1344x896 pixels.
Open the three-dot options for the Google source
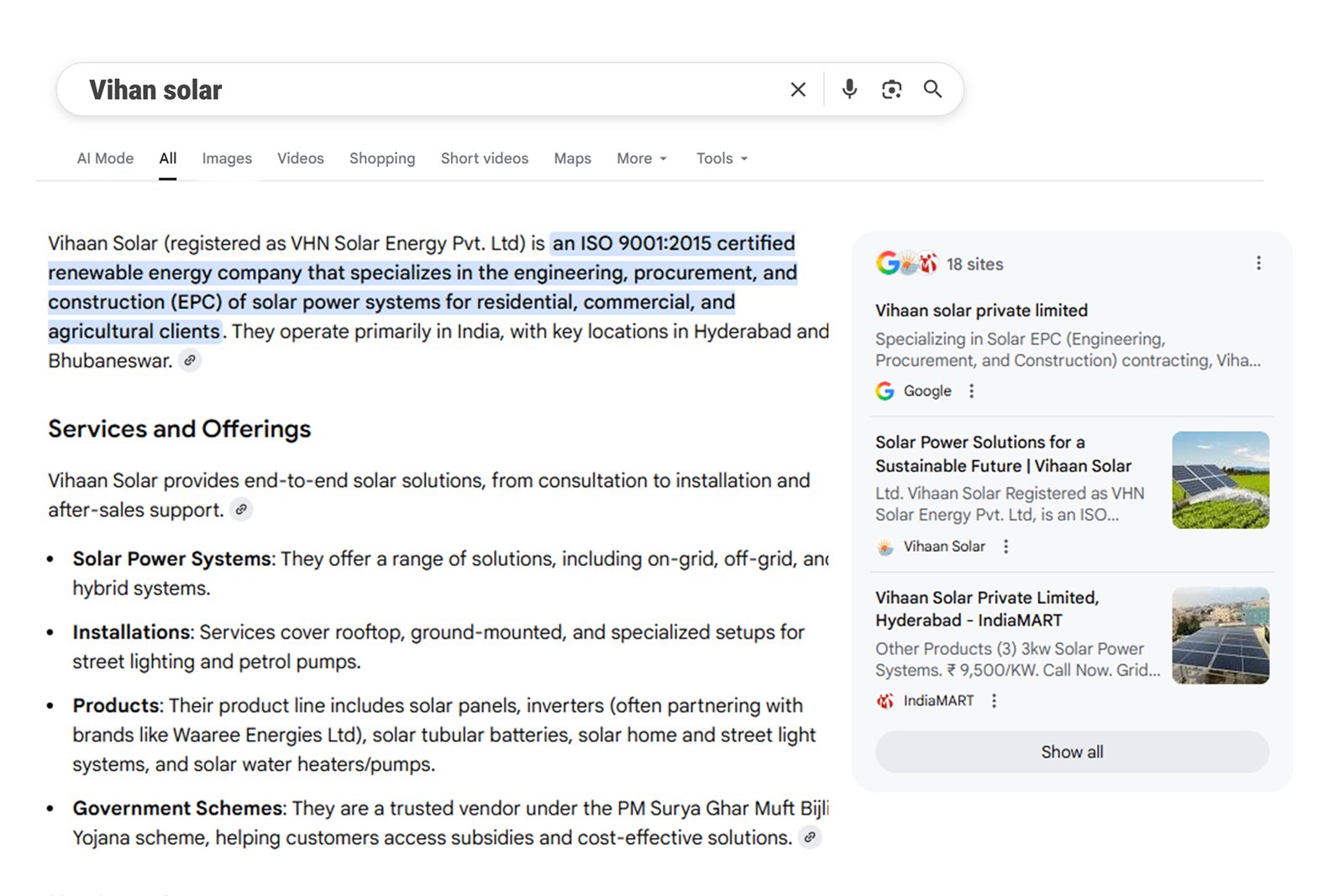coord(971,390)
